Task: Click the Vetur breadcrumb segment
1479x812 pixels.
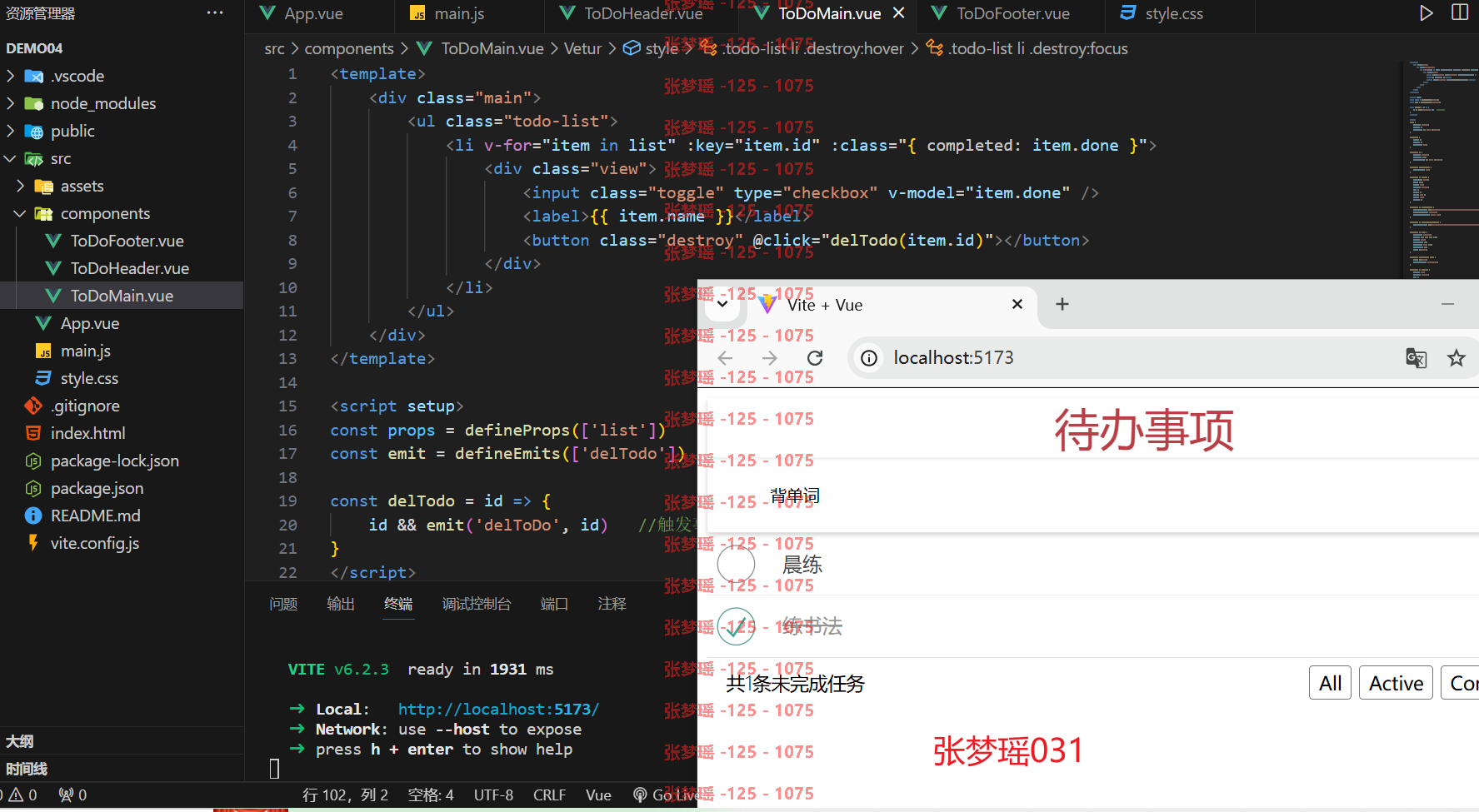Action: click(582, 48)
